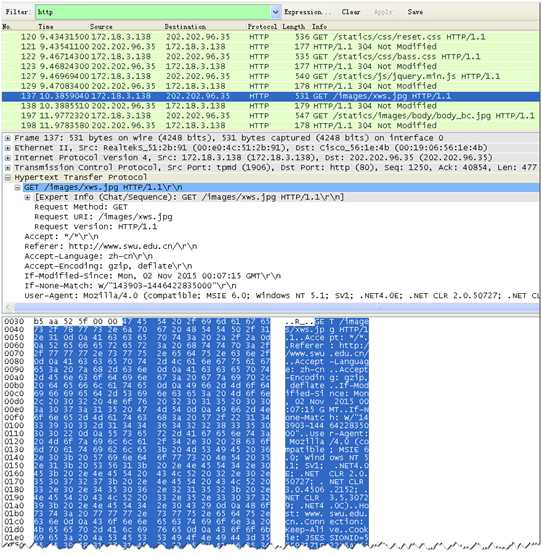Select packet 137 GET /images/xws.jpg
The image size is (542, 555).
[x=271, y=96]
